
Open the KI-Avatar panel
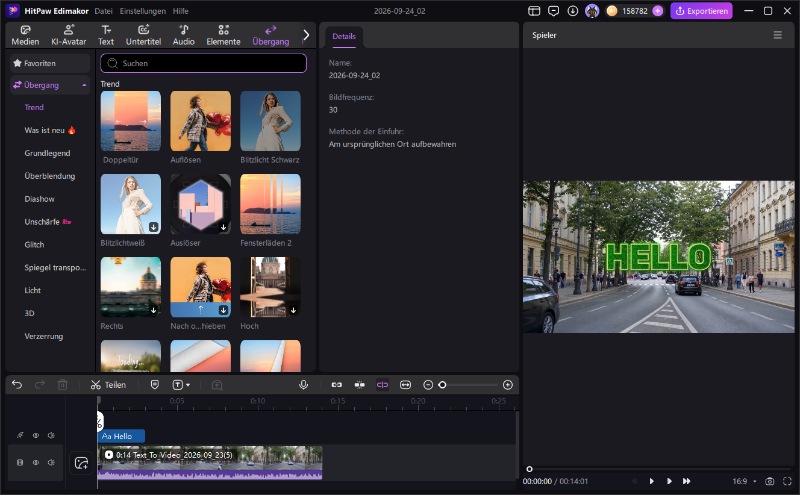pyautogui.click(x=68, y=35)
